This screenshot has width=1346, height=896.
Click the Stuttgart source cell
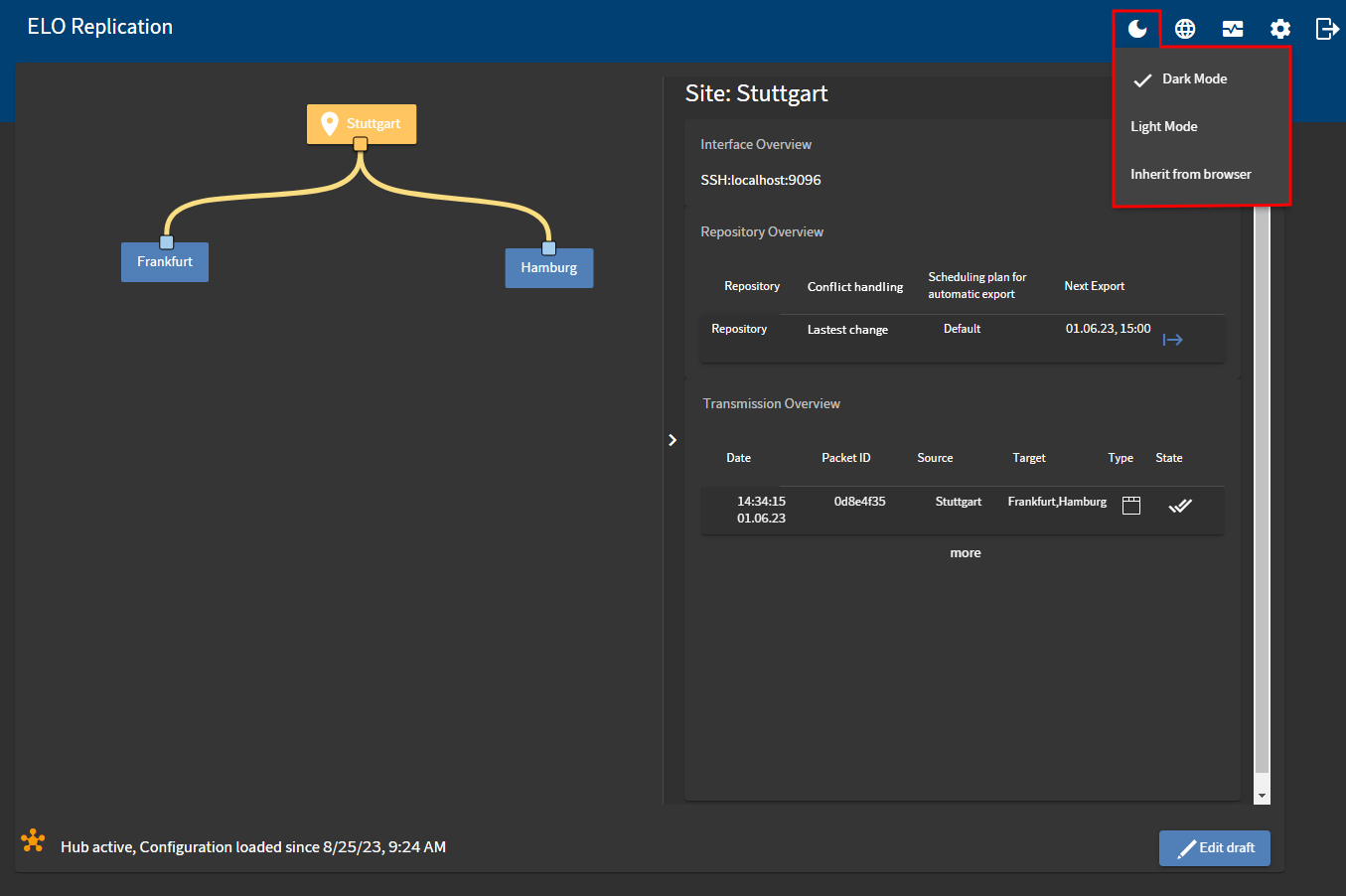click(959, 502)
